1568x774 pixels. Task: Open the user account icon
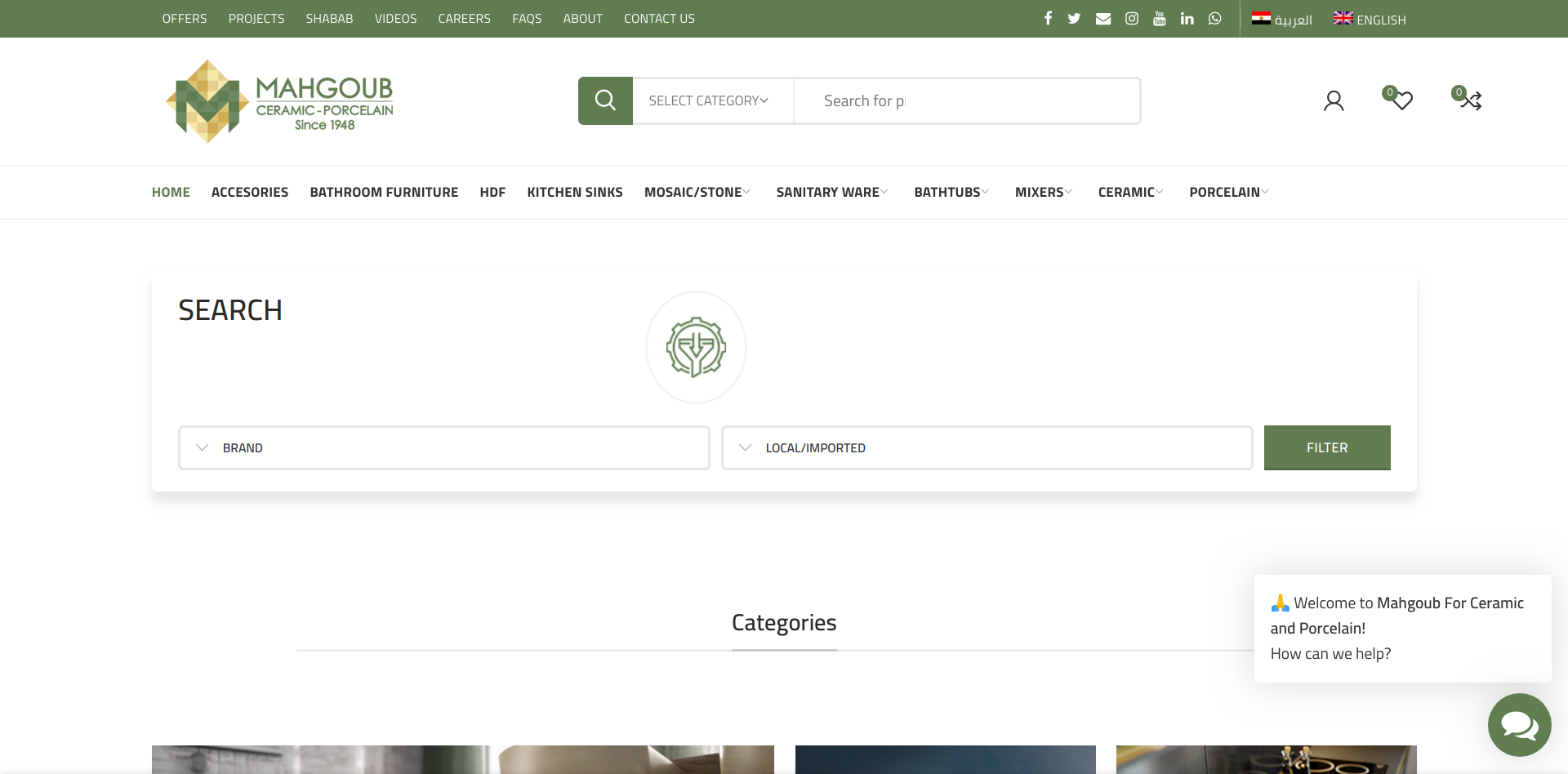[x=1334, y=100]
